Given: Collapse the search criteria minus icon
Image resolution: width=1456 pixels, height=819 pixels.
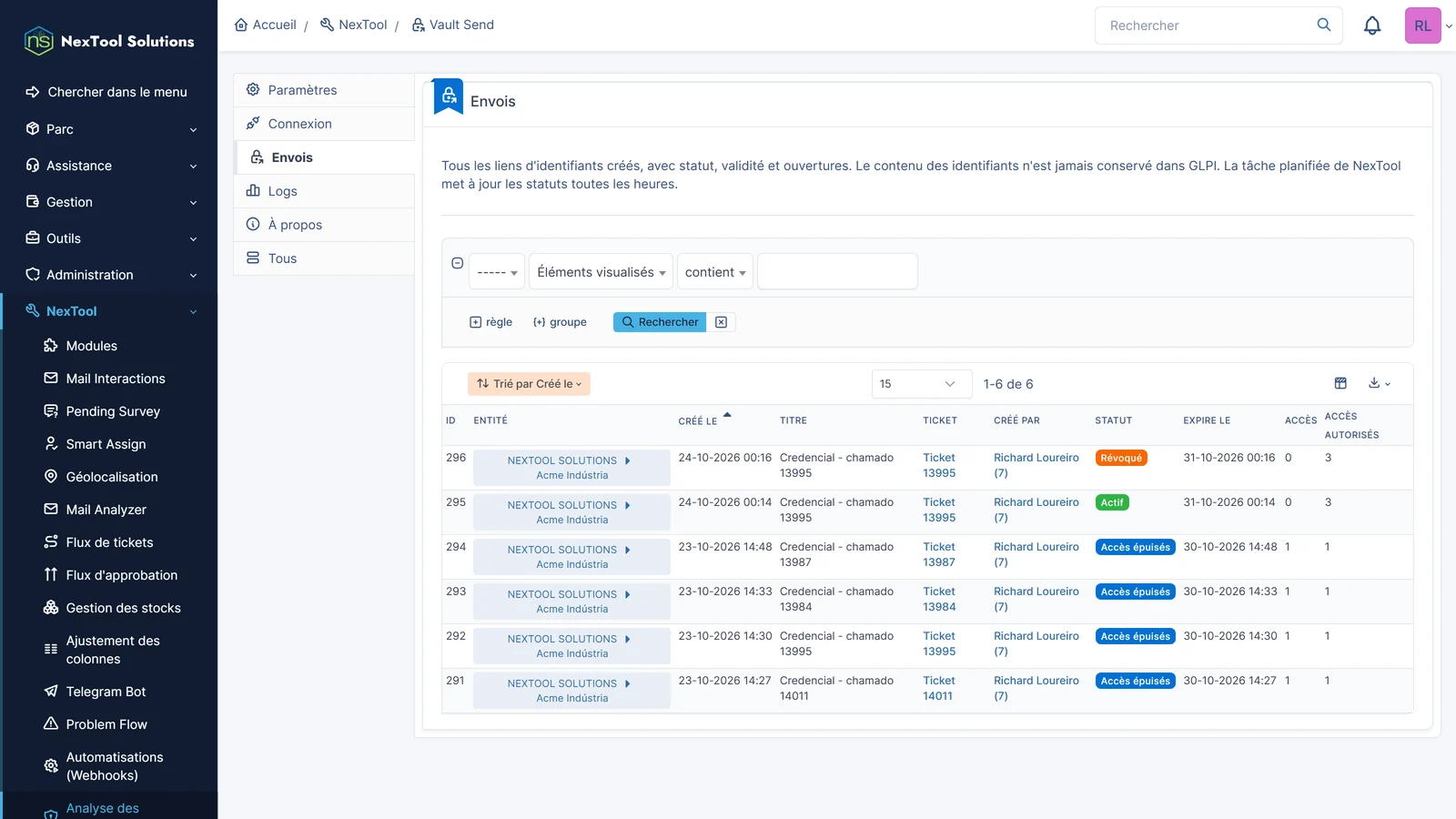Looking at the screenshot, I should coord(458,263).
